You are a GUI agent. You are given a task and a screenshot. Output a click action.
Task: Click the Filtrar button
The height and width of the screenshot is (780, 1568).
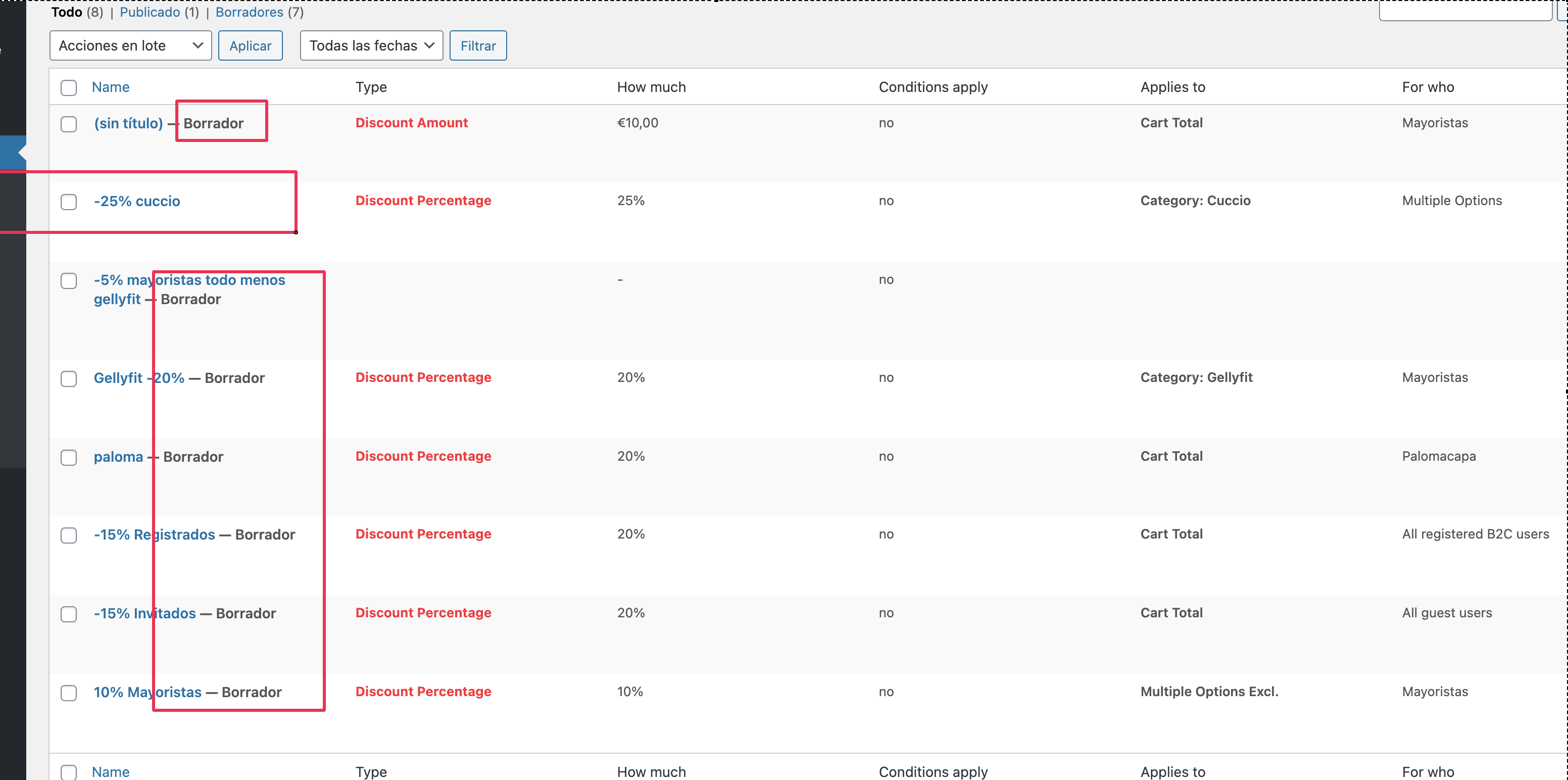(x=478, y=45)
